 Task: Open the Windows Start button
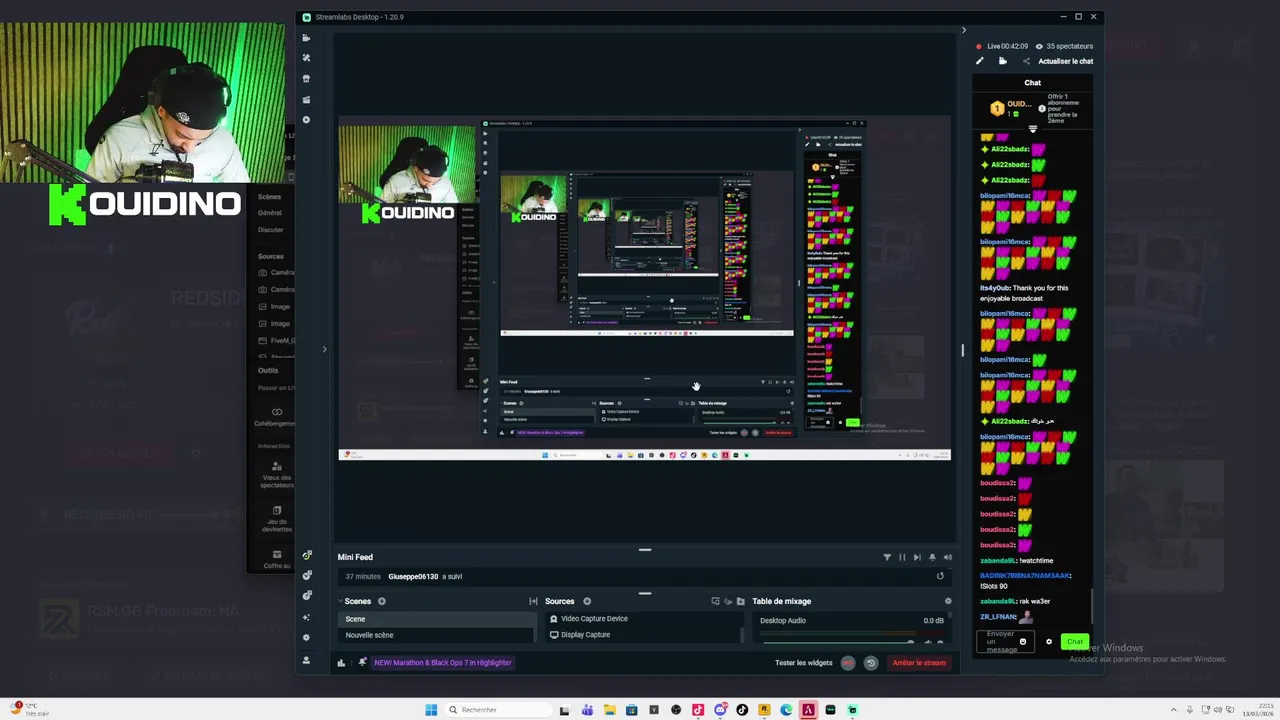[x=431, y=710]
